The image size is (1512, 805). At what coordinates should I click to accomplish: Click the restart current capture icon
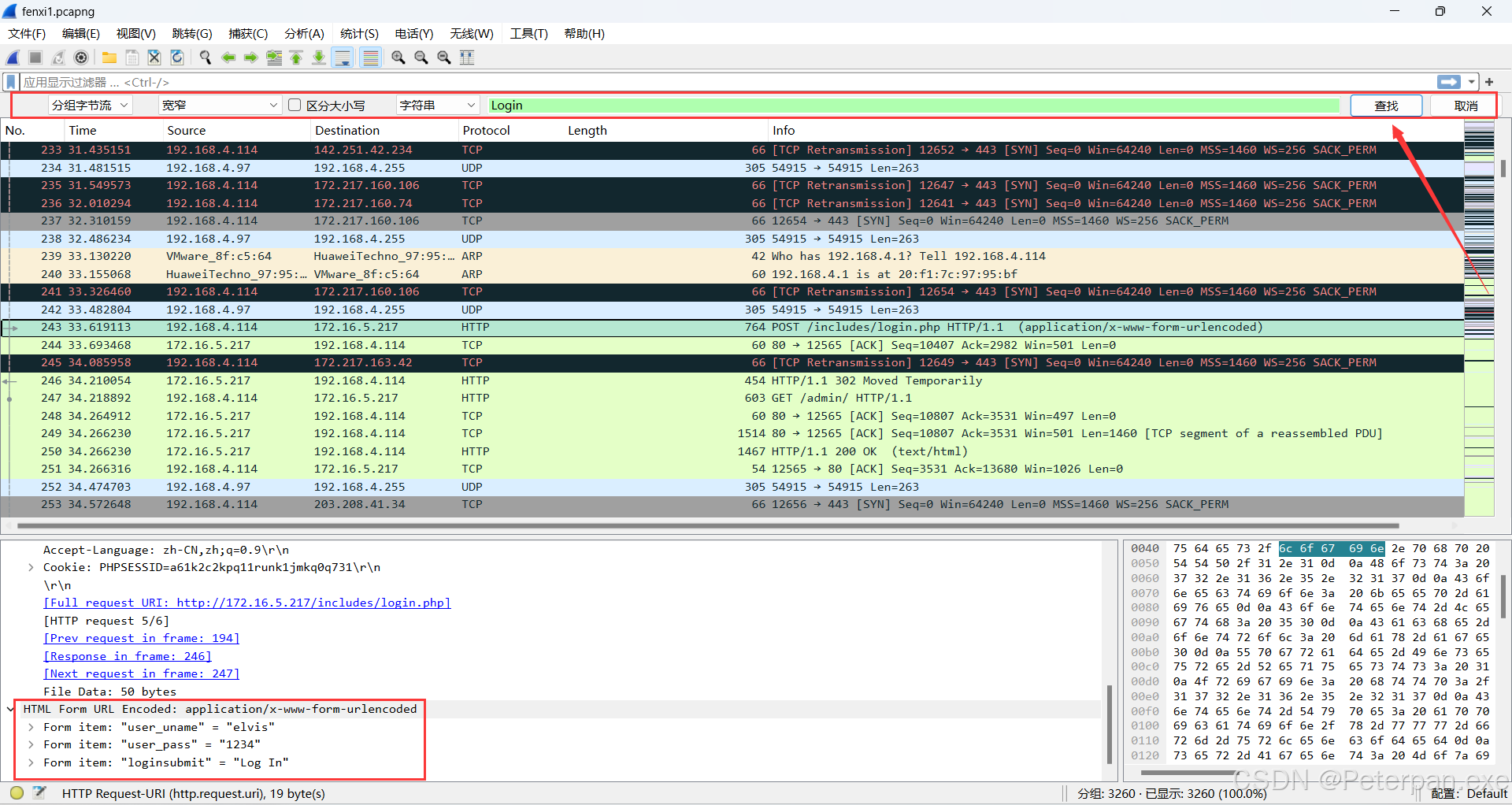click(58, 57)
